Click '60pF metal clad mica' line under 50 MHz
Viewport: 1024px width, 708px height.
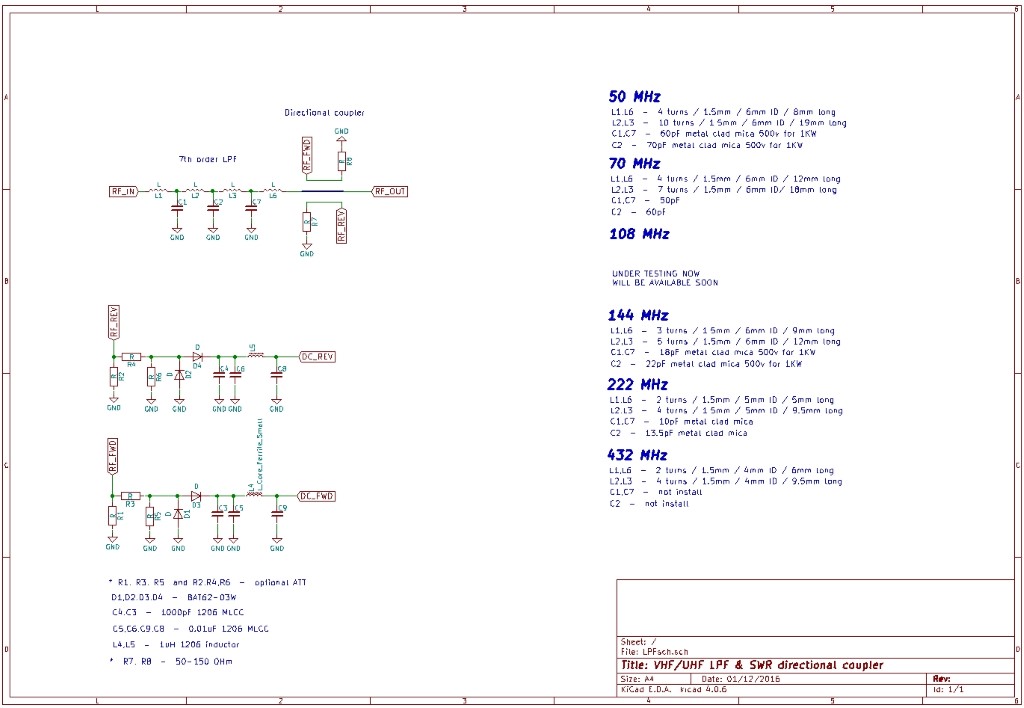[714, 134]
